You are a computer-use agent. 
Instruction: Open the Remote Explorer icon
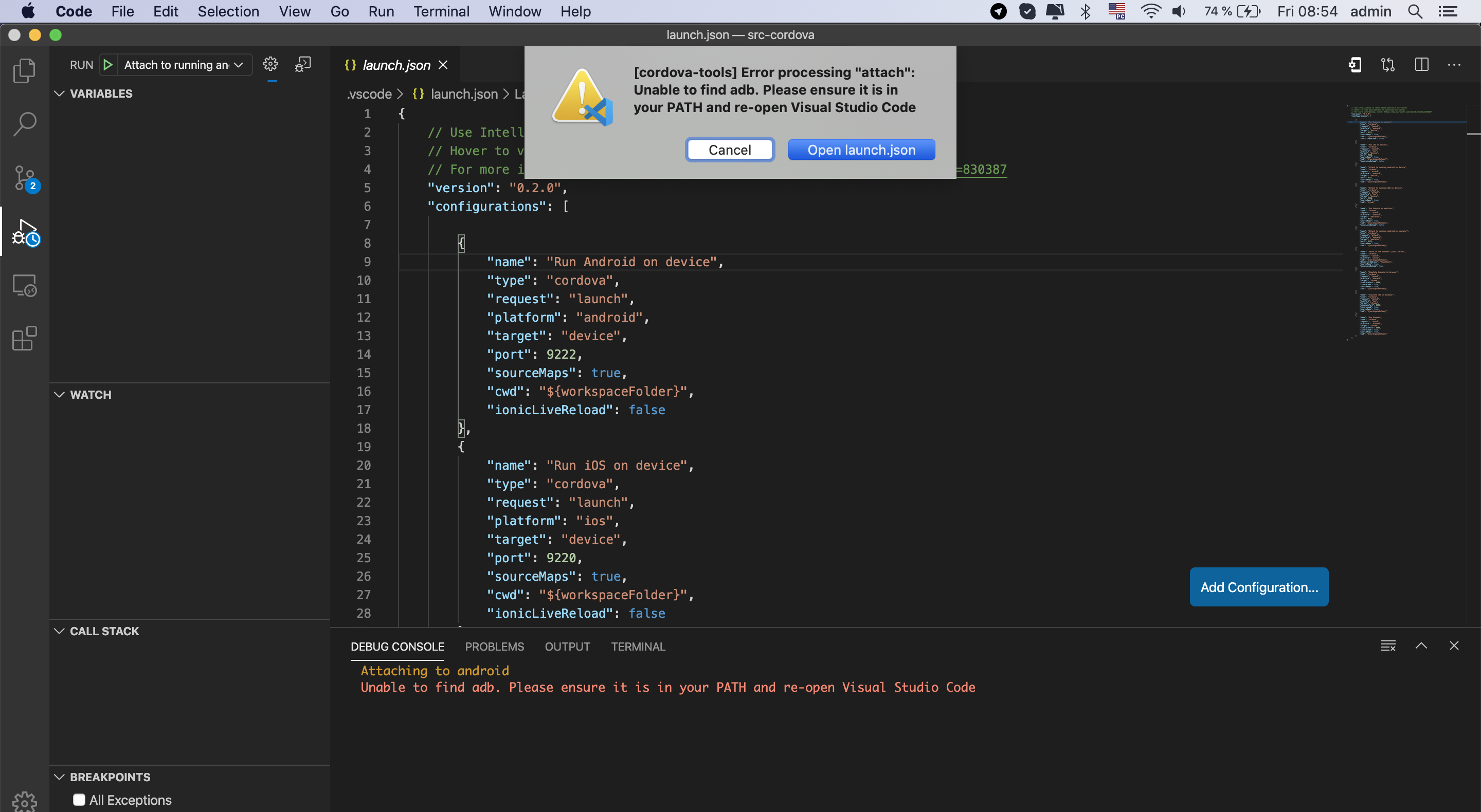click(x=25, y=285)
